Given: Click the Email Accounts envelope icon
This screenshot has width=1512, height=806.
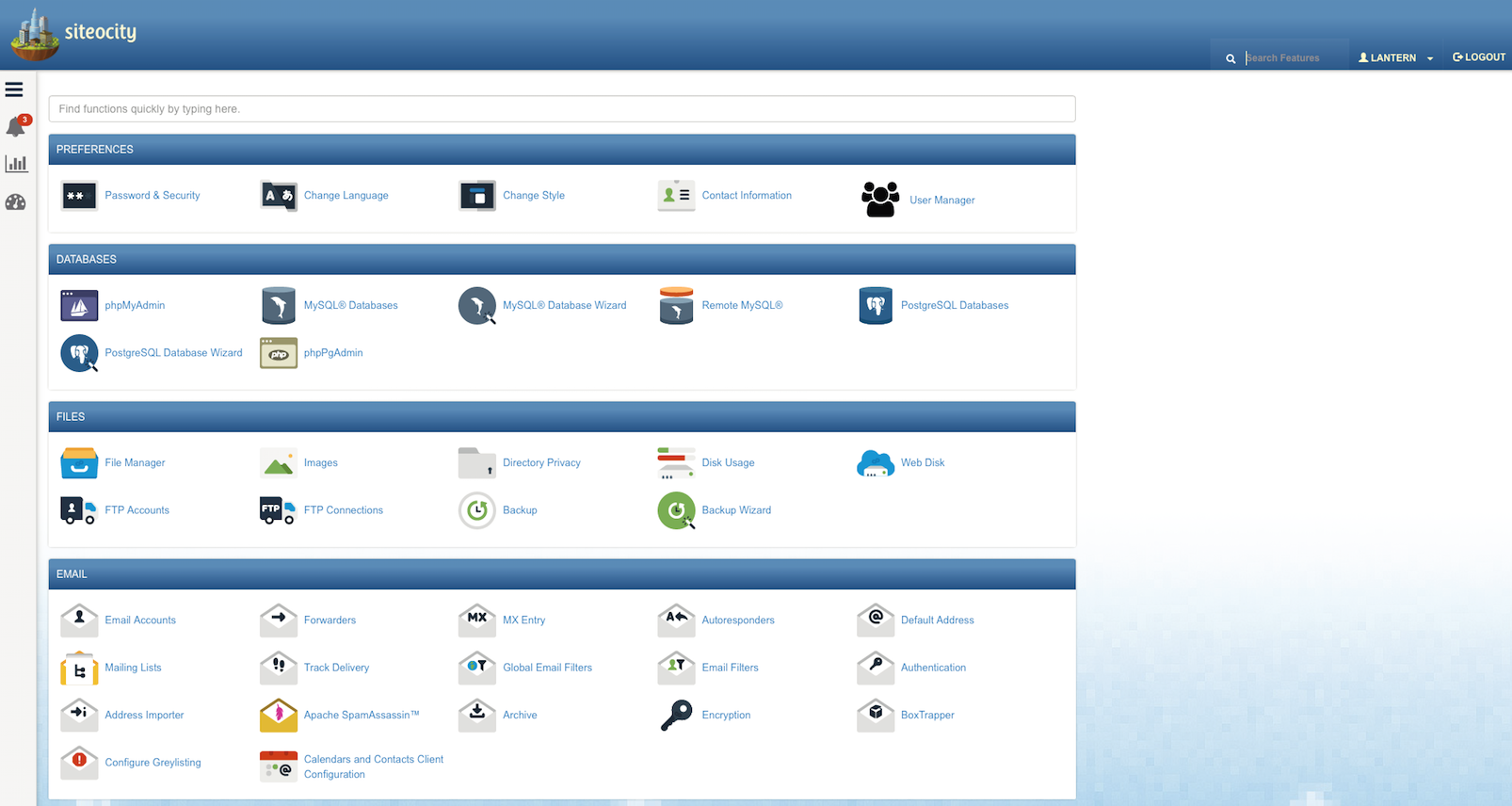Looking at the screenshot, I should pos(79,620).
